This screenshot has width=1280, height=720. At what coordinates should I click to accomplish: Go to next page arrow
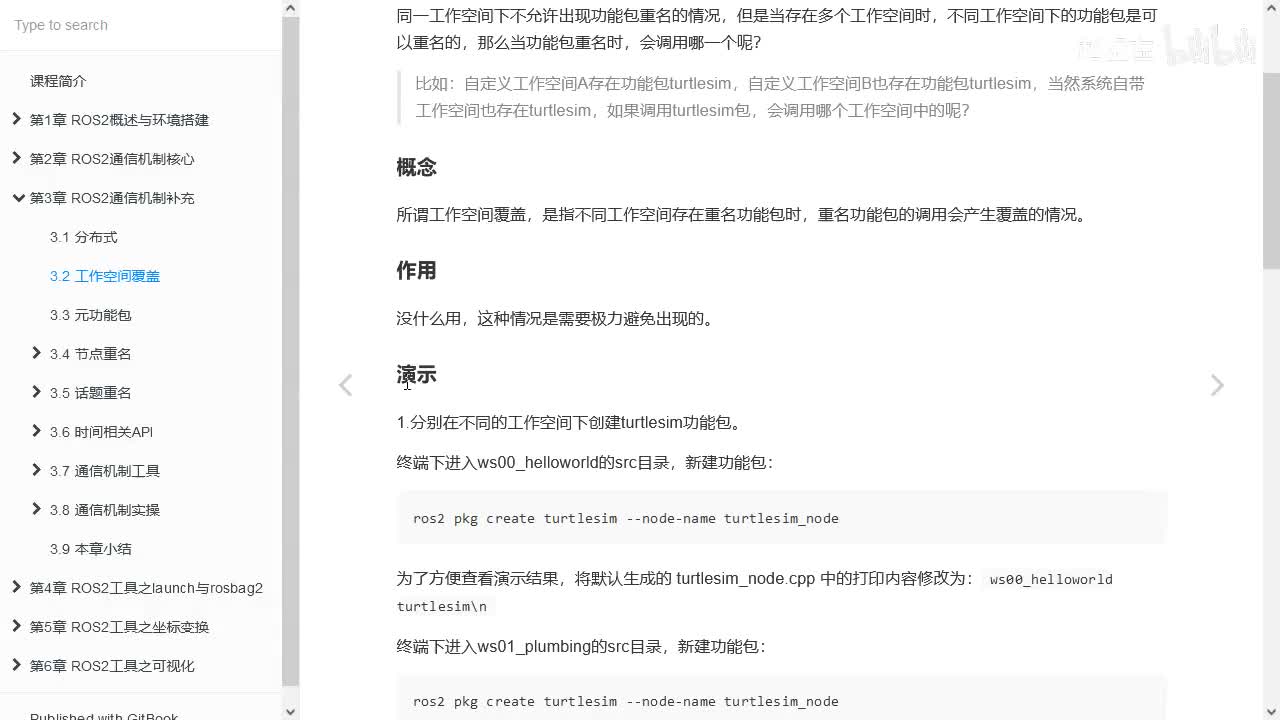(x=1217, y=385)
